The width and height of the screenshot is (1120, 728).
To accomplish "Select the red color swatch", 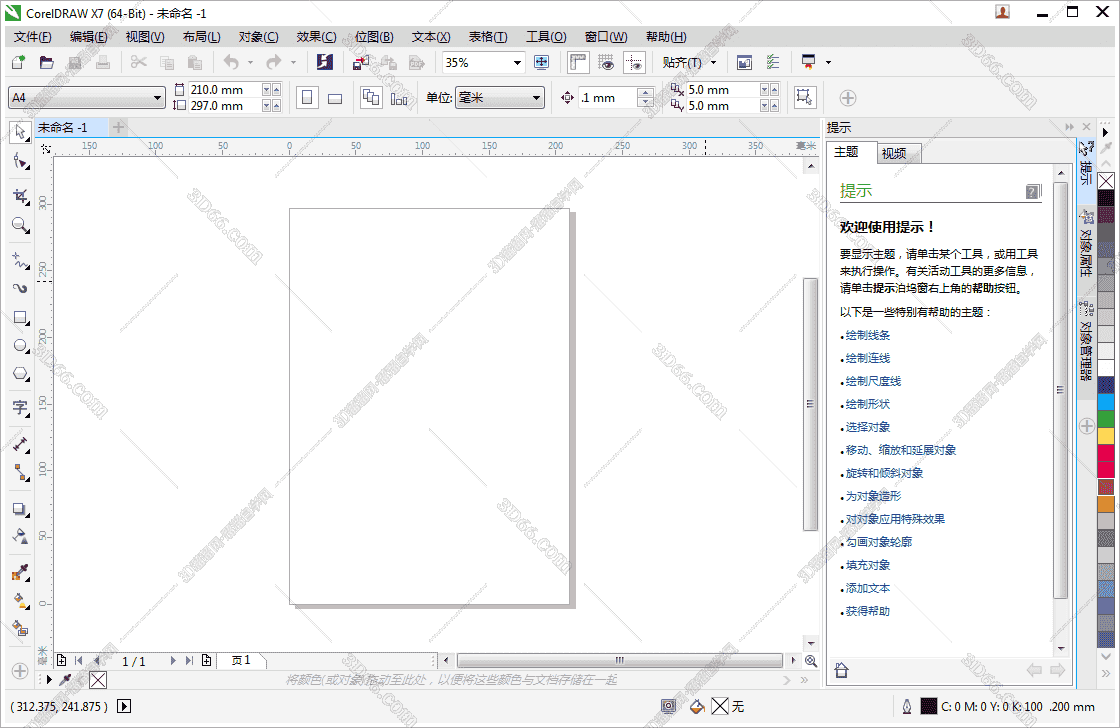I will point(1105,451).
